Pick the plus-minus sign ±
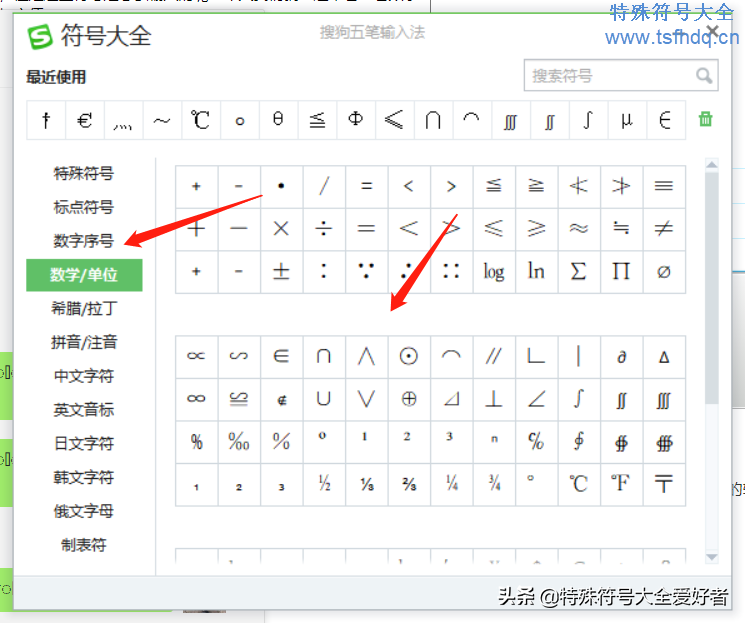 pyautogui.click(x=281, y=271)
